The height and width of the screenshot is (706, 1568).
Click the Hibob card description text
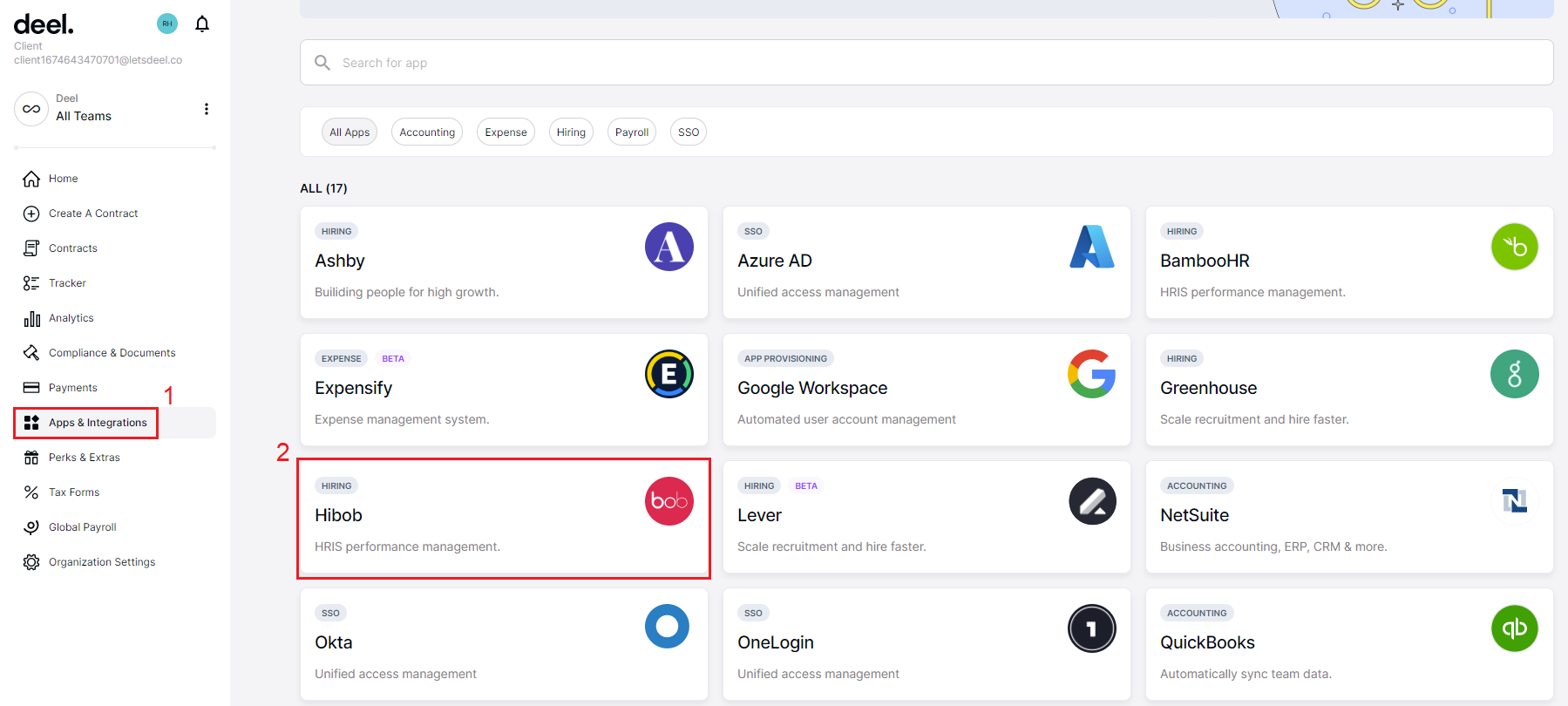click(x=407, y=546)
